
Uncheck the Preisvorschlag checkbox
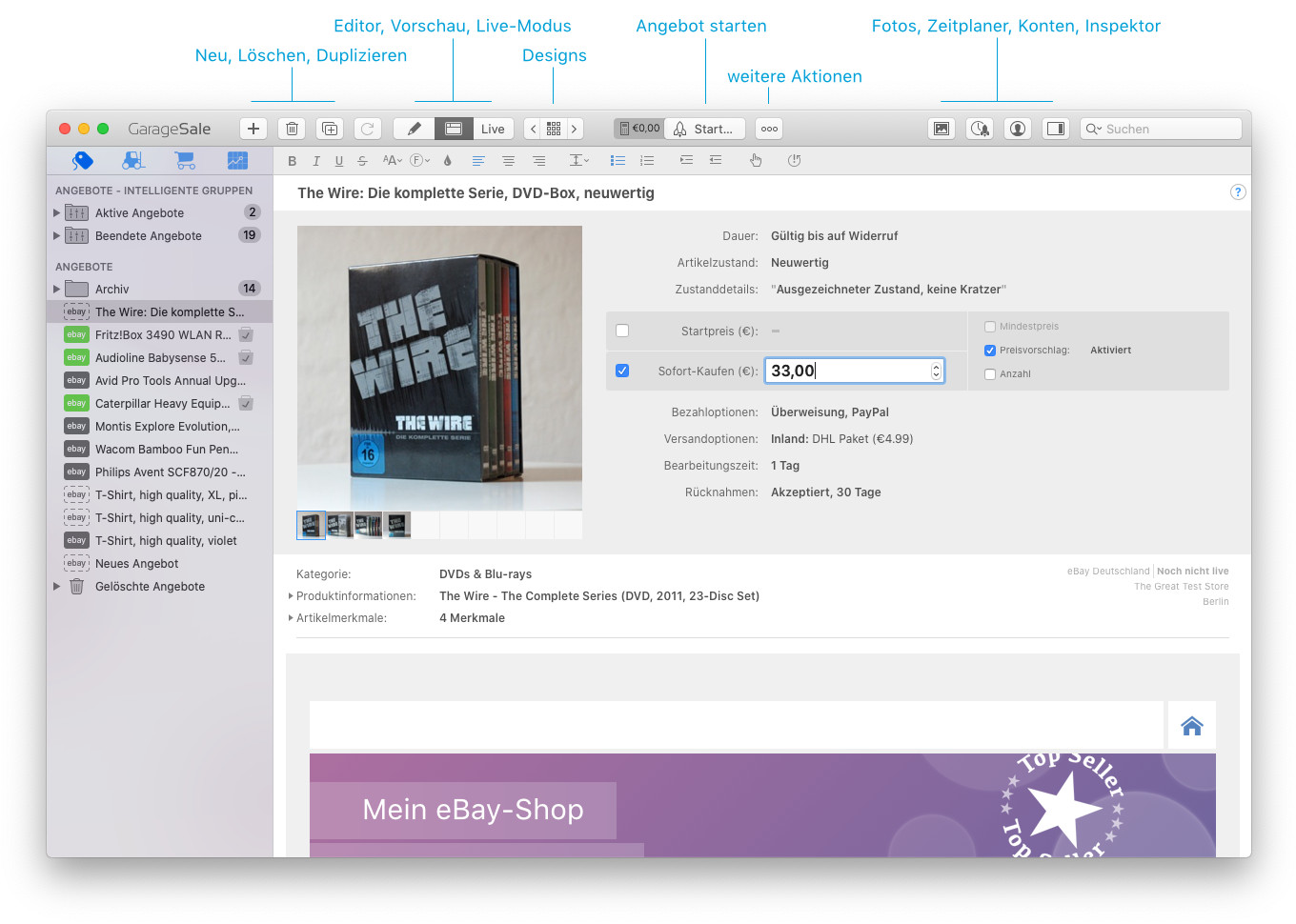pyautogui.click(x=990, y=351)
